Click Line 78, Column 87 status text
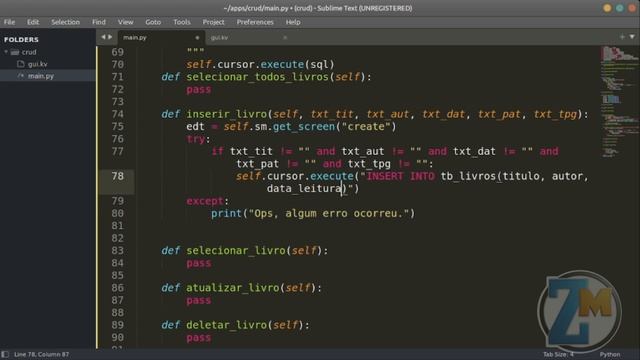Image resolution: width=640 pixels, height=360 pixels. coord(42,354)
